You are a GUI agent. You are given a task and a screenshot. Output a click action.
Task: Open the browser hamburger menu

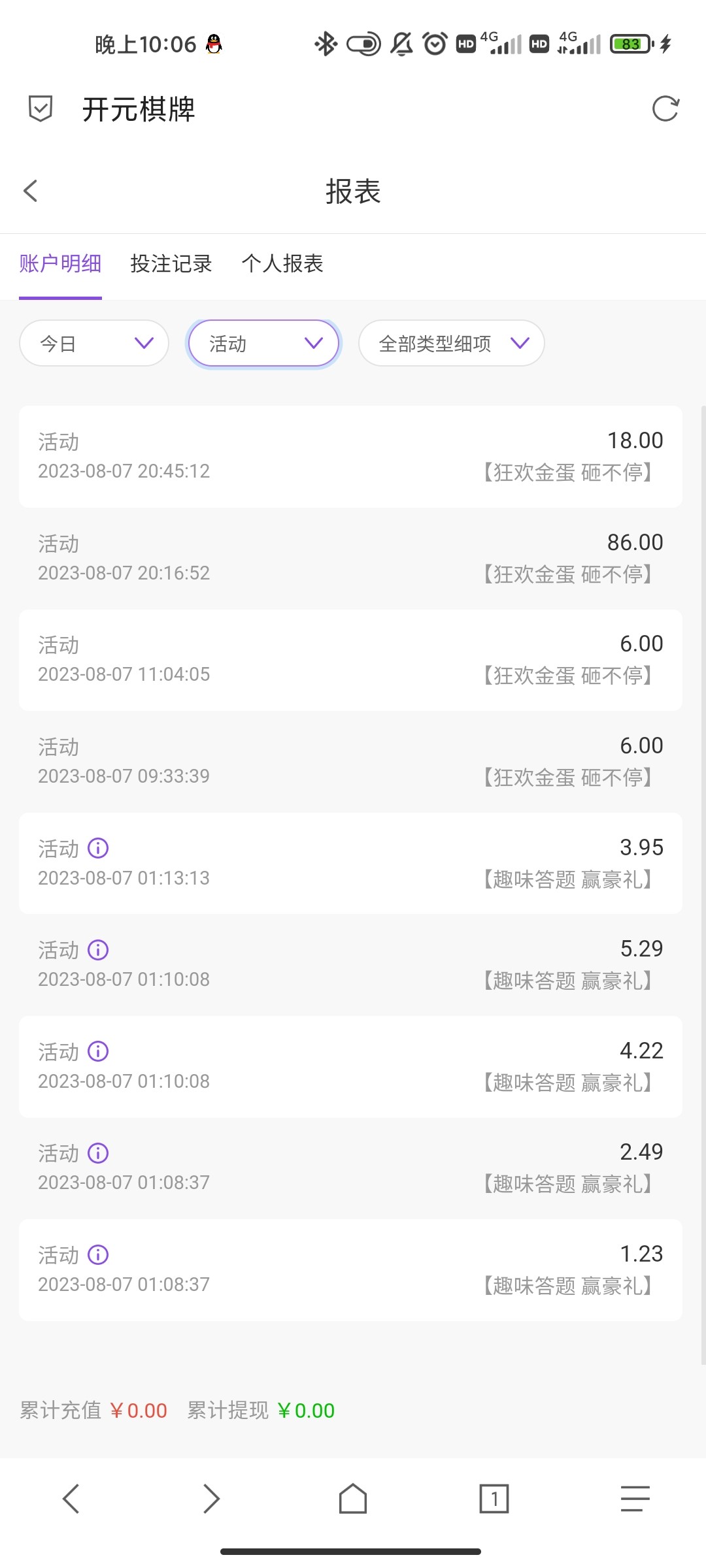point(635,1498)
